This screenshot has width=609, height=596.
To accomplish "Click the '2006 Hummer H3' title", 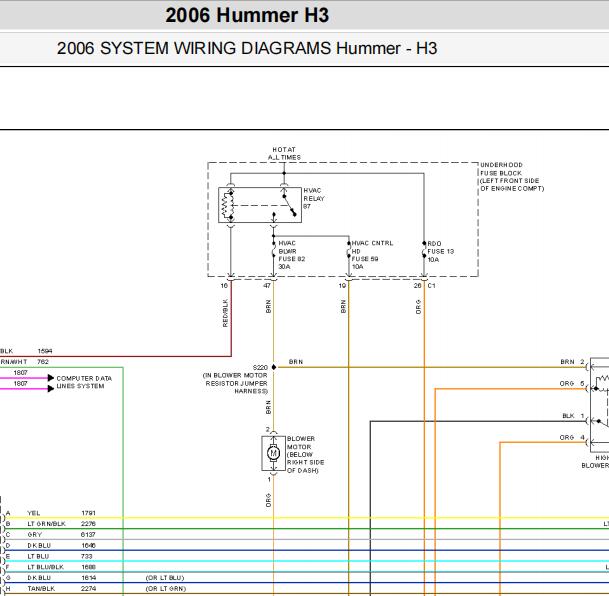I will pos(247,15).
